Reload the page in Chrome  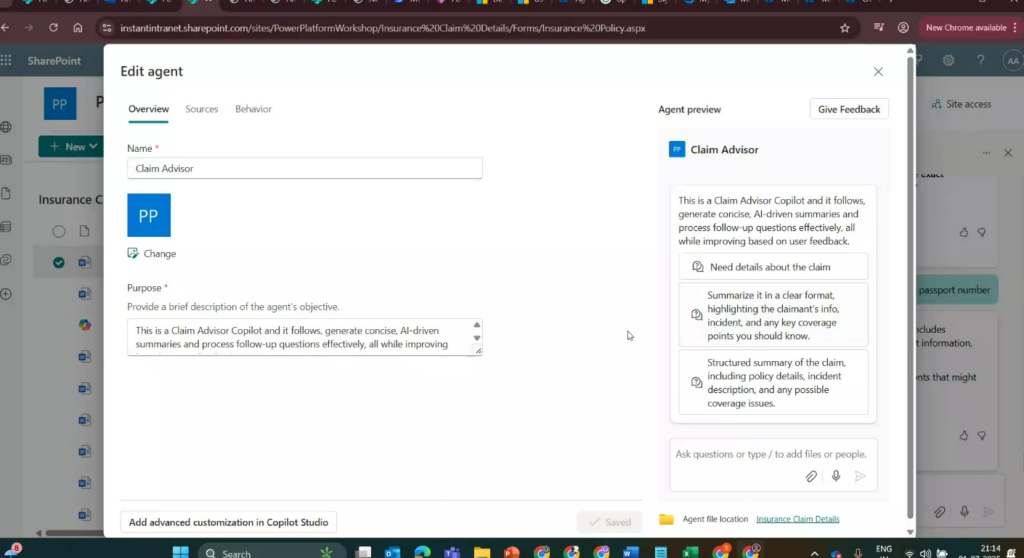click(54, 28)
